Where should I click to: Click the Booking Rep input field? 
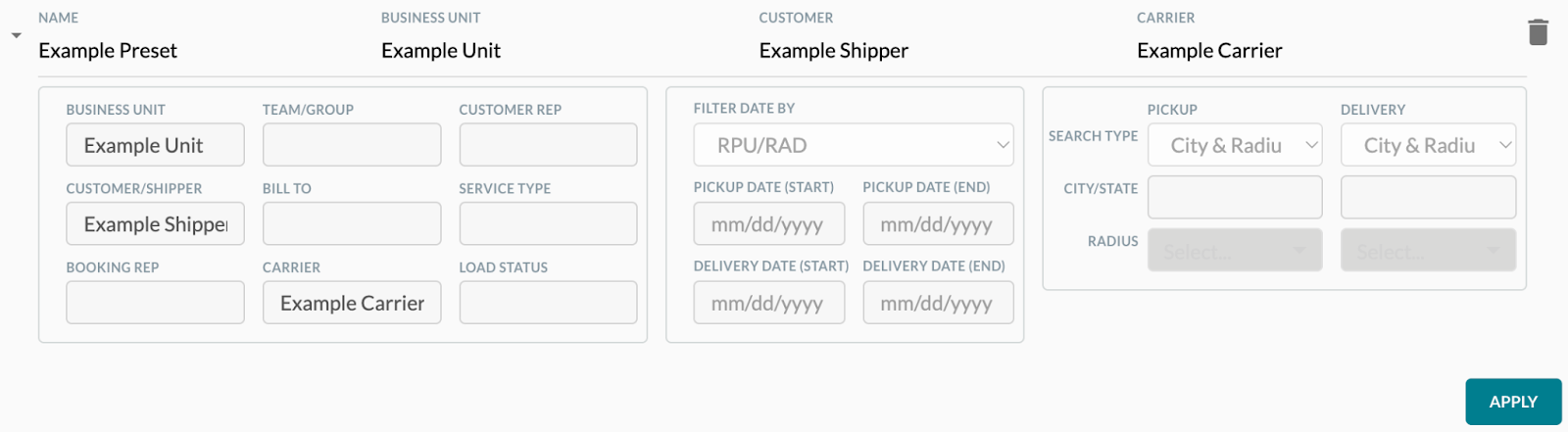[155, 303]
